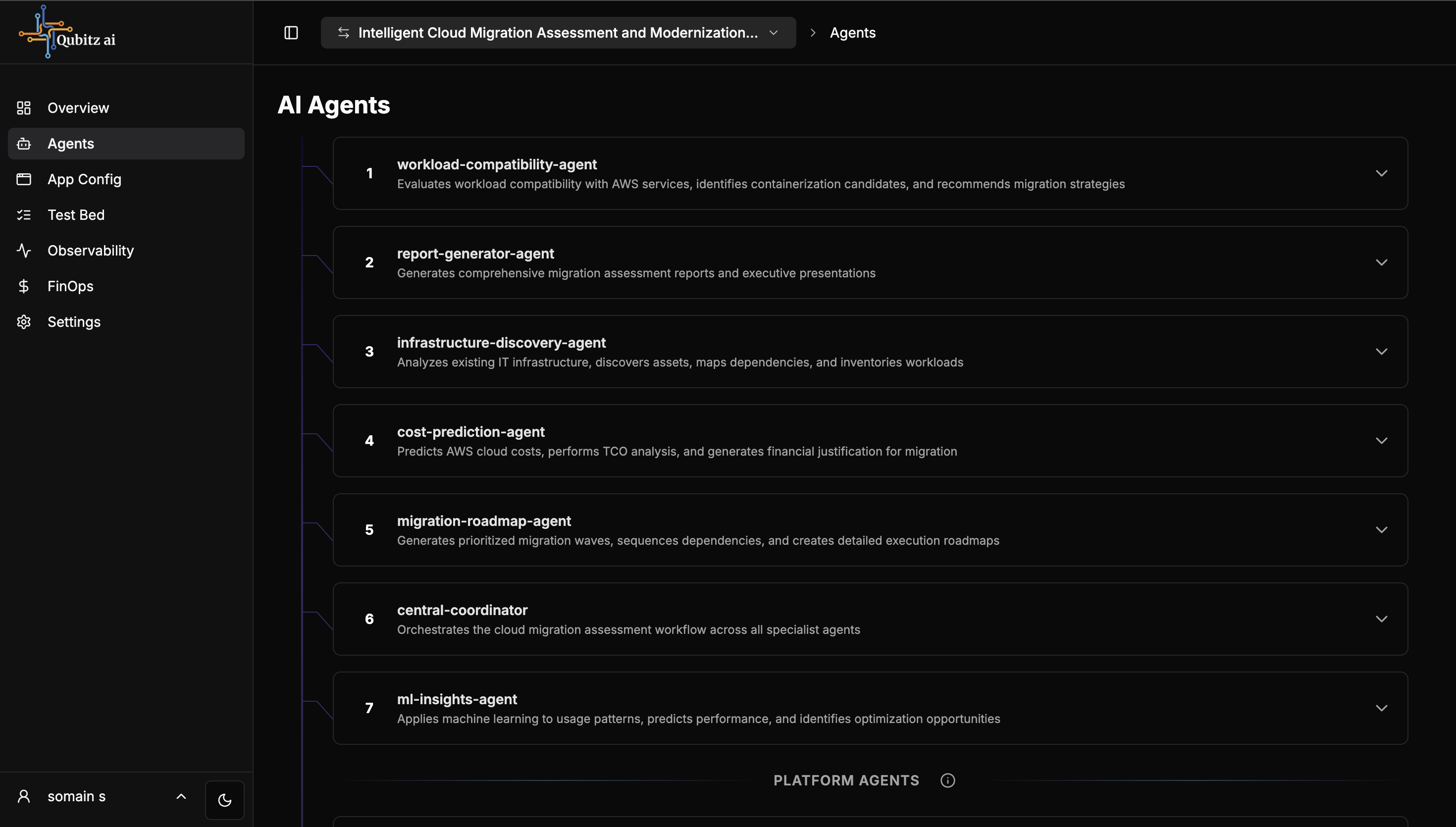Toggle the sidebar panel icon

[291, 33]
